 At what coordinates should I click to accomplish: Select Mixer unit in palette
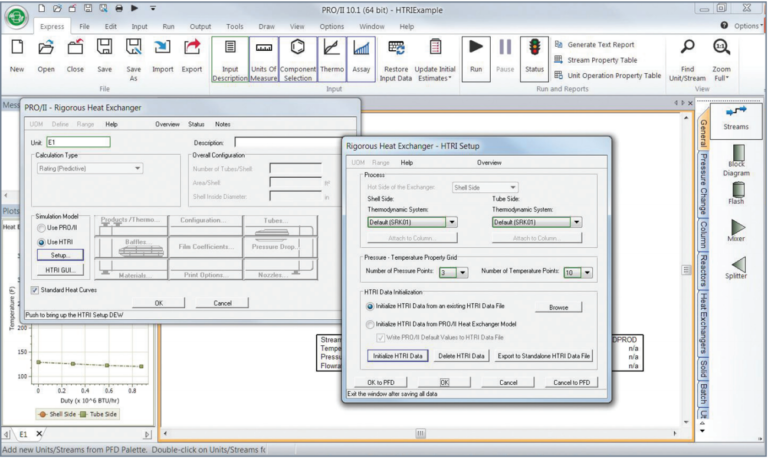[x=736, y=230]
